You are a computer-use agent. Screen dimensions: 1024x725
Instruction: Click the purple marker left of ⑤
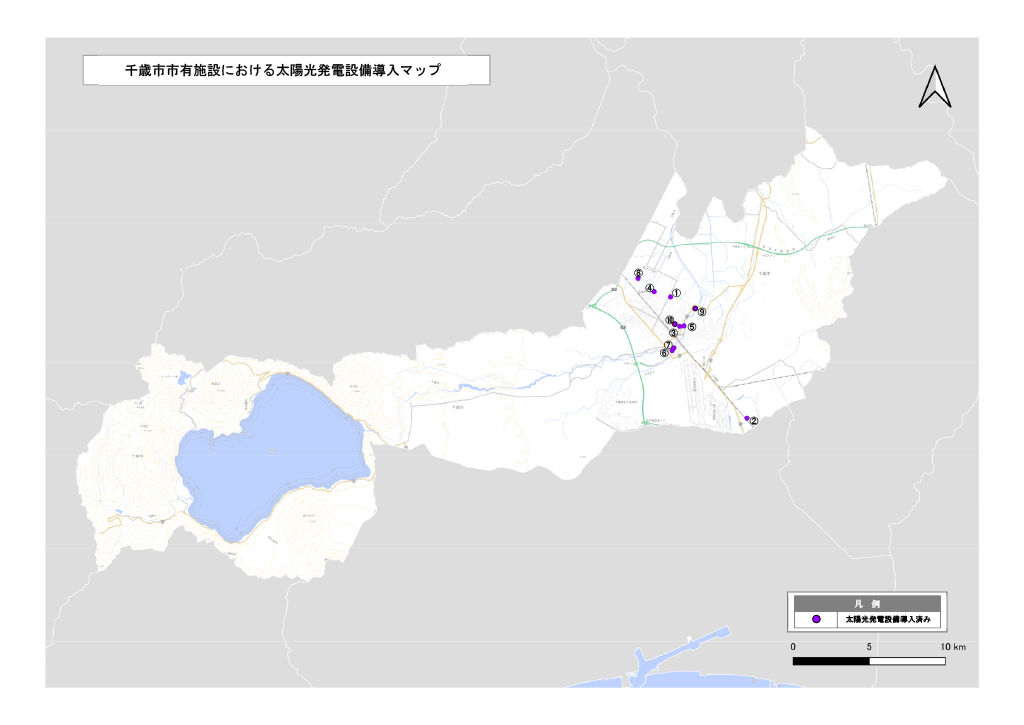point(683,326)
